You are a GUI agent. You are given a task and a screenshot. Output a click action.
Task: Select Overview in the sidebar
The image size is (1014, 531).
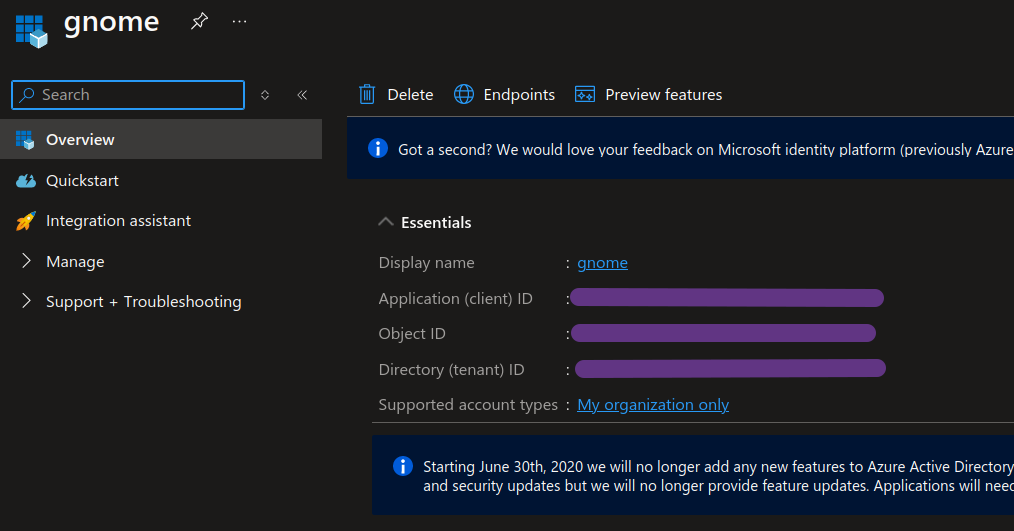(x=80, y=140)
